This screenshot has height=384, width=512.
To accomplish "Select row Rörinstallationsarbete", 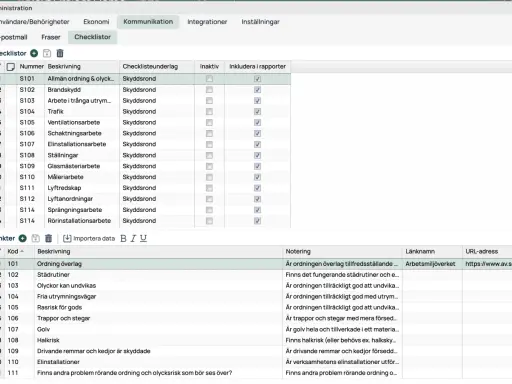I will point(145,221).
